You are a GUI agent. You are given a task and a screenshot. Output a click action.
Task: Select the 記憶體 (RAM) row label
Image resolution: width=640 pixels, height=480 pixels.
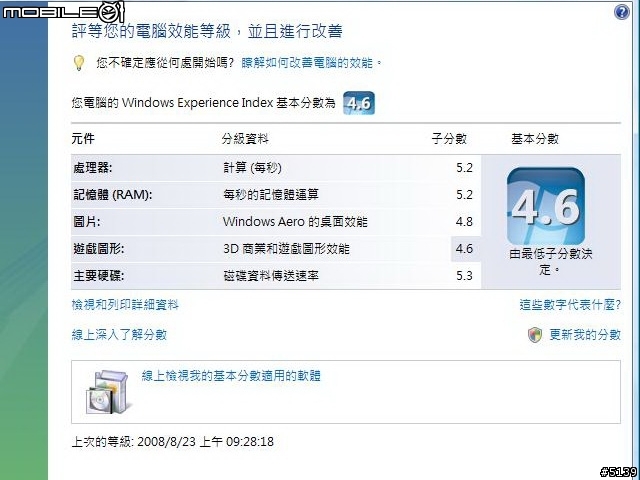pos(113,195)
